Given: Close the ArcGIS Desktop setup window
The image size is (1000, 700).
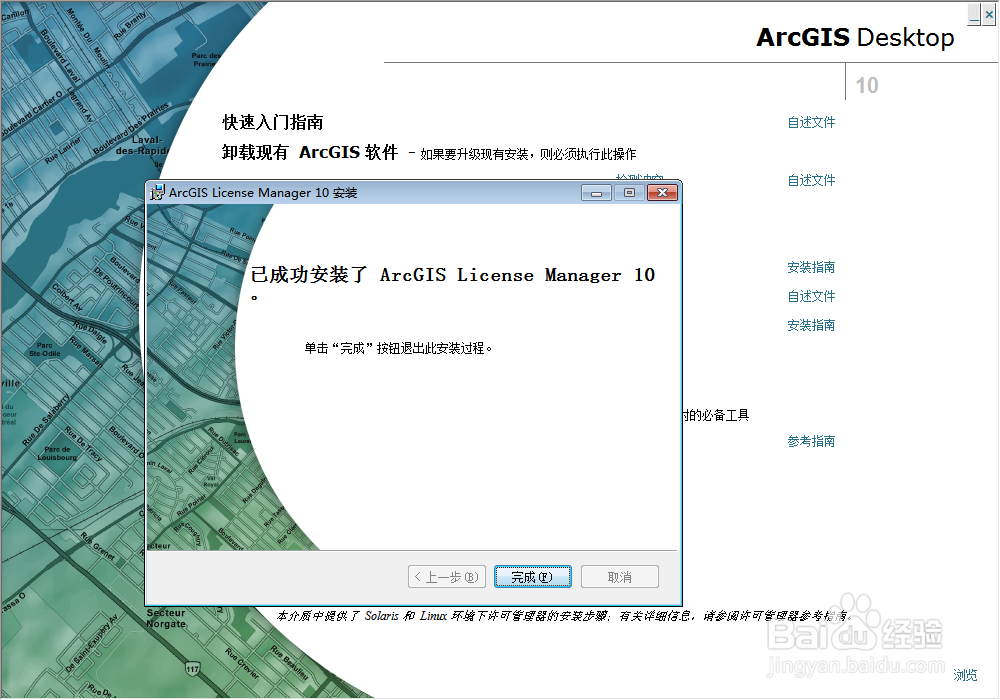Looking at the screenshot, I should pyautogui.click(x=989, y=15).
